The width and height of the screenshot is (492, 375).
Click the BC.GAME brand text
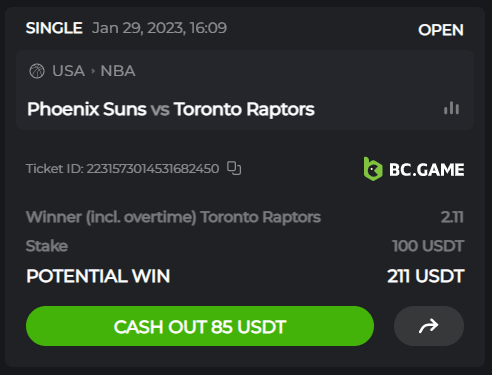[x=427, y=170]
